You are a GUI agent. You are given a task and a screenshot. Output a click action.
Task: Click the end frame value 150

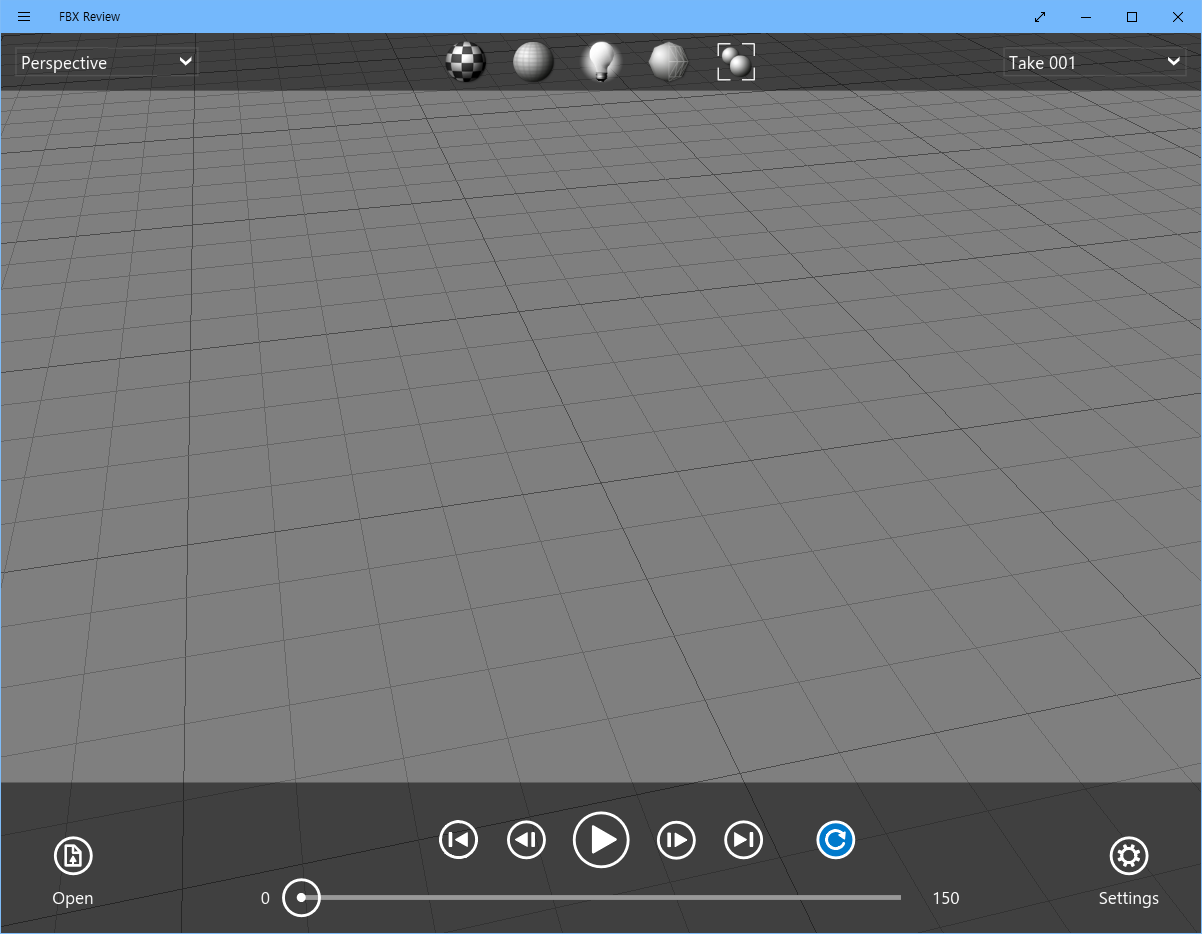coord(946,898)
